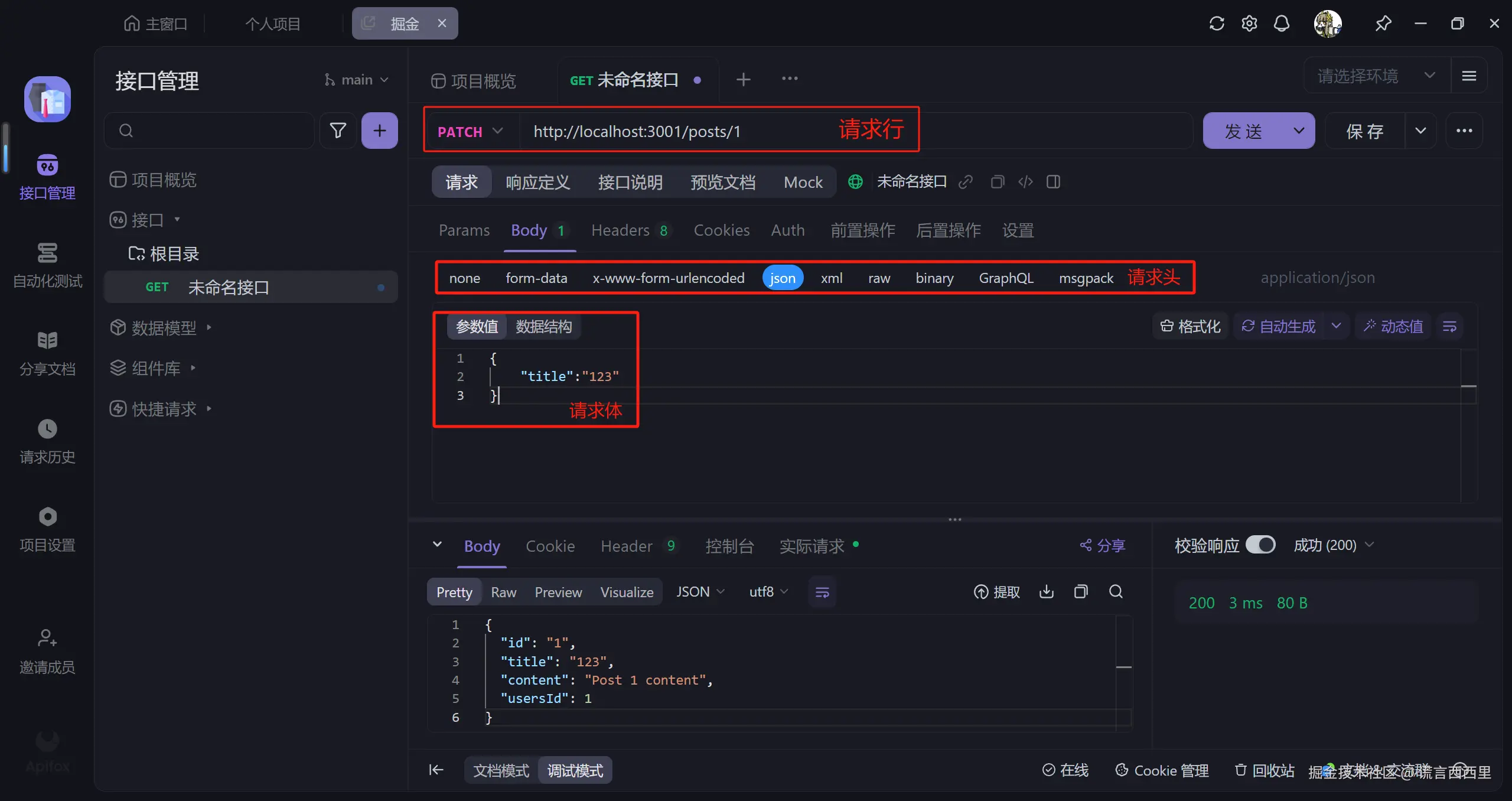Open the 自动化测试 sidebar section
Screen dimensions: 1512x801
click(x=47, y=265)
